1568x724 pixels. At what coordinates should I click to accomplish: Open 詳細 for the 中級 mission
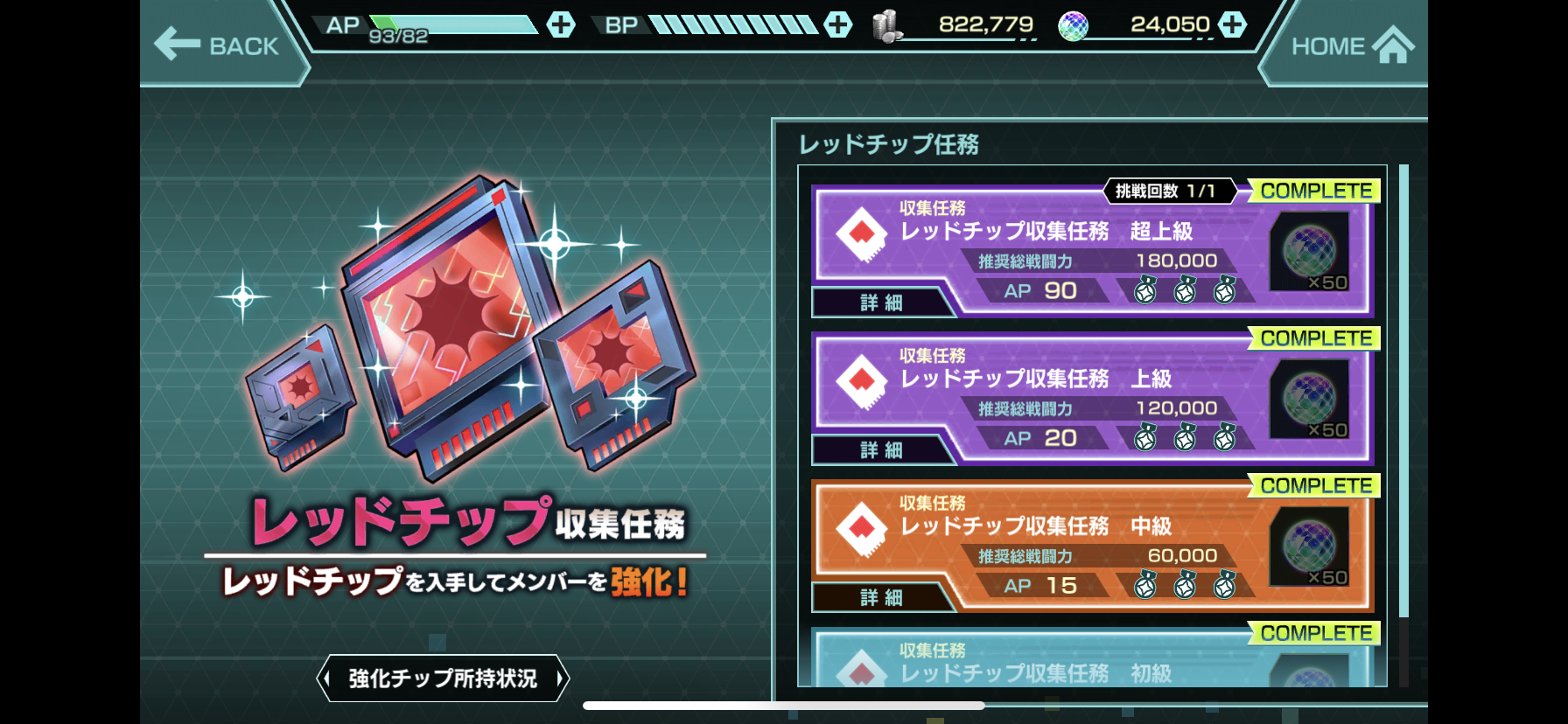point(881,598)
